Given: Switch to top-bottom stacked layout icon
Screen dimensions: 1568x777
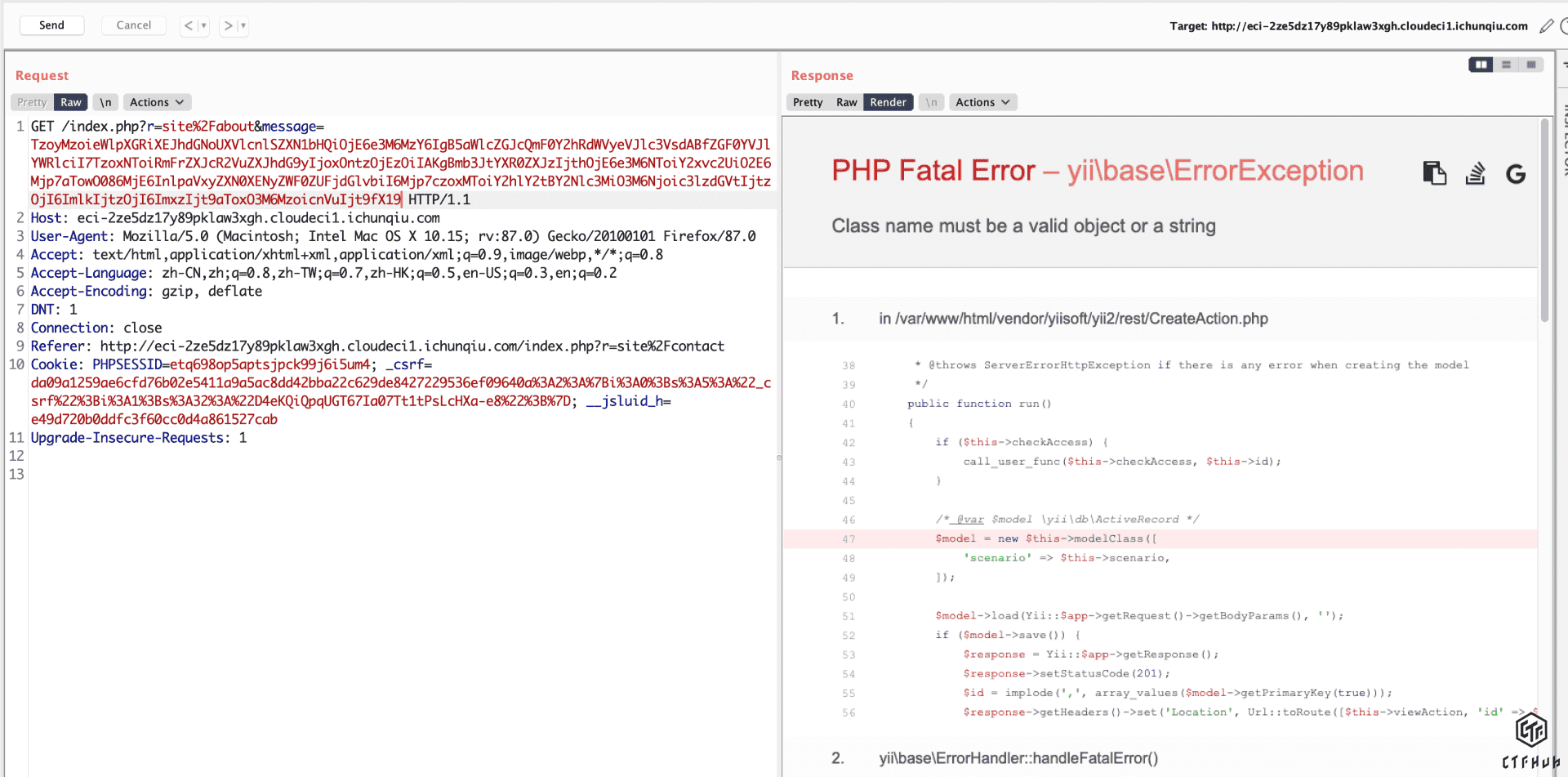Looking at the screenshot, I should tap(1506, 65).
